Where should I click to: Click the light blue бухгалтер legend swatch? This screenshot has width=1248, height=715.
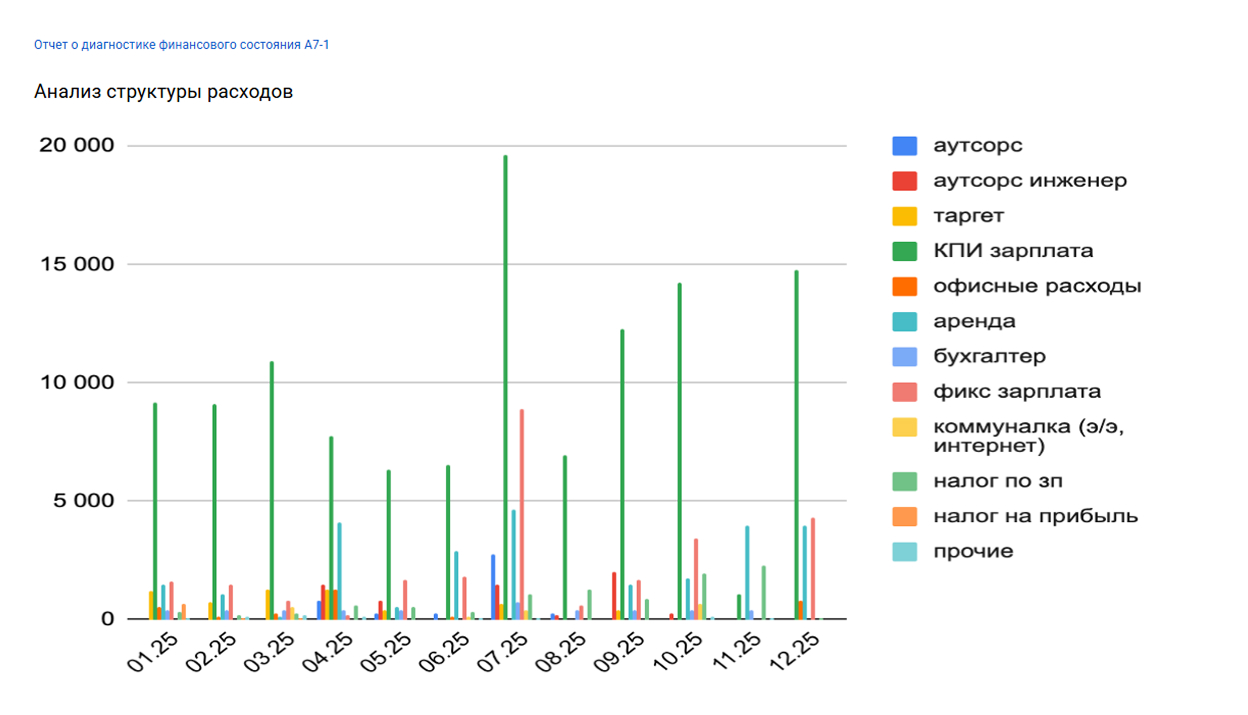905,356
